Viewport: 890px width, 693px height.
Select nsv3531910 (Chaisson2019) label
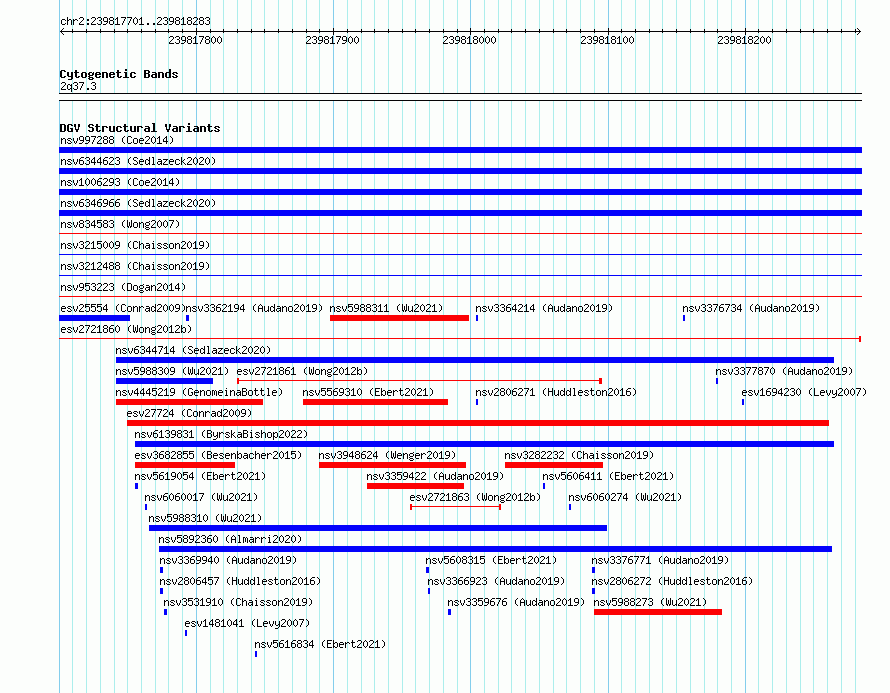pyautogui.click(x=238, y=602)
